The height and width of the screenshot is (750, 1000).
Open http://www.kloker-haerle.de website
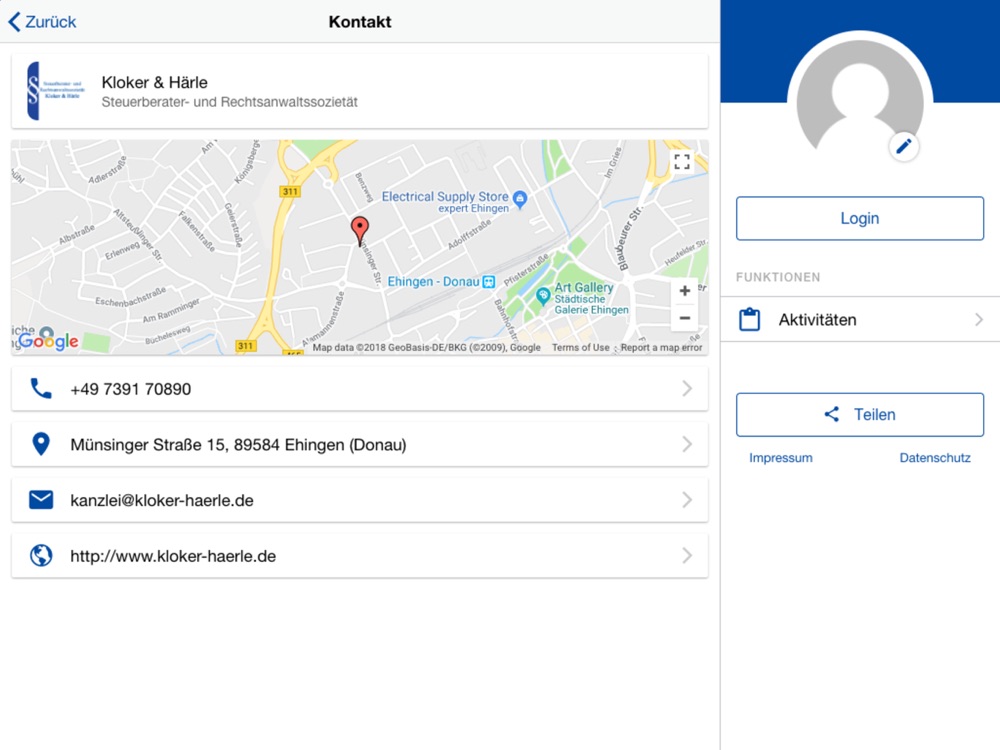360,555
